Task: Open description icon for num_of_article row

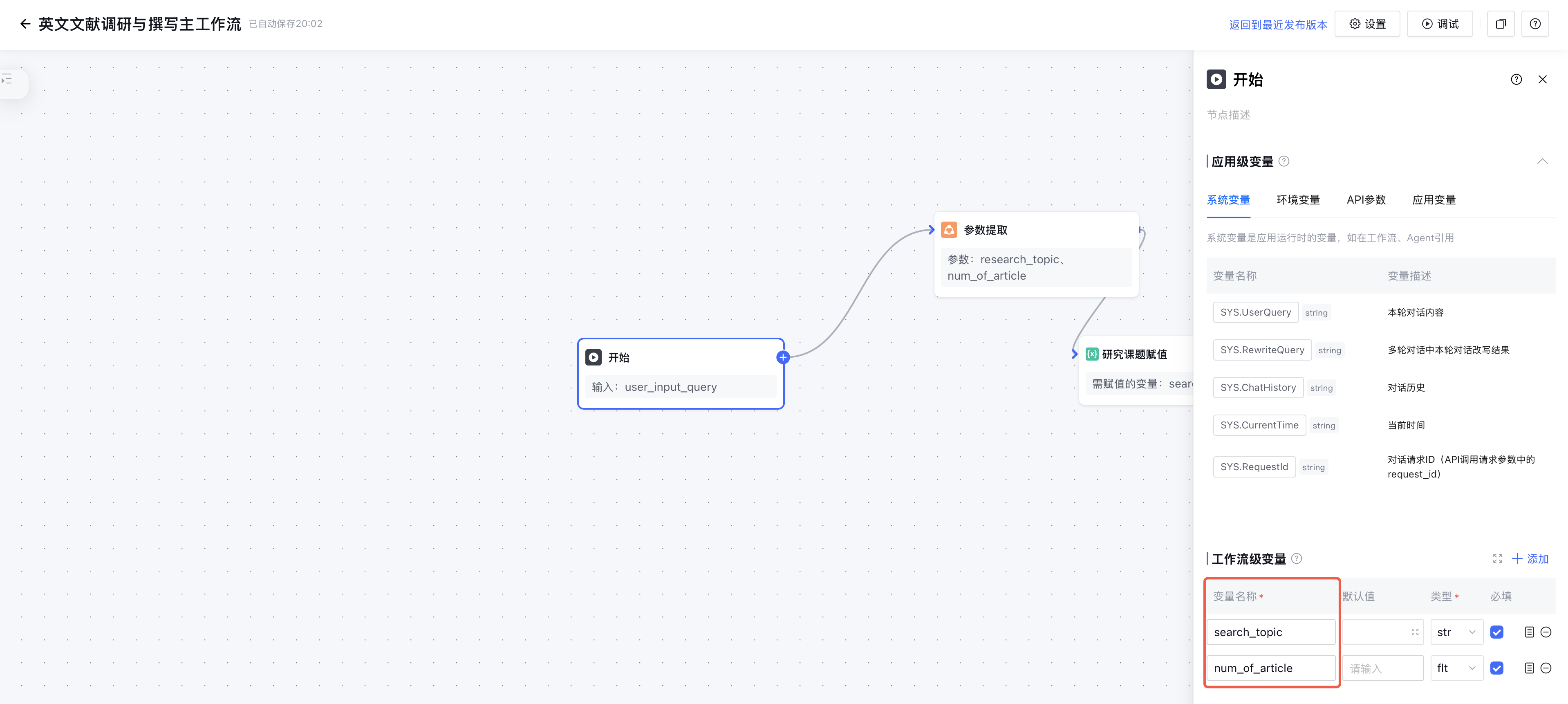Action: (1528, 668)
